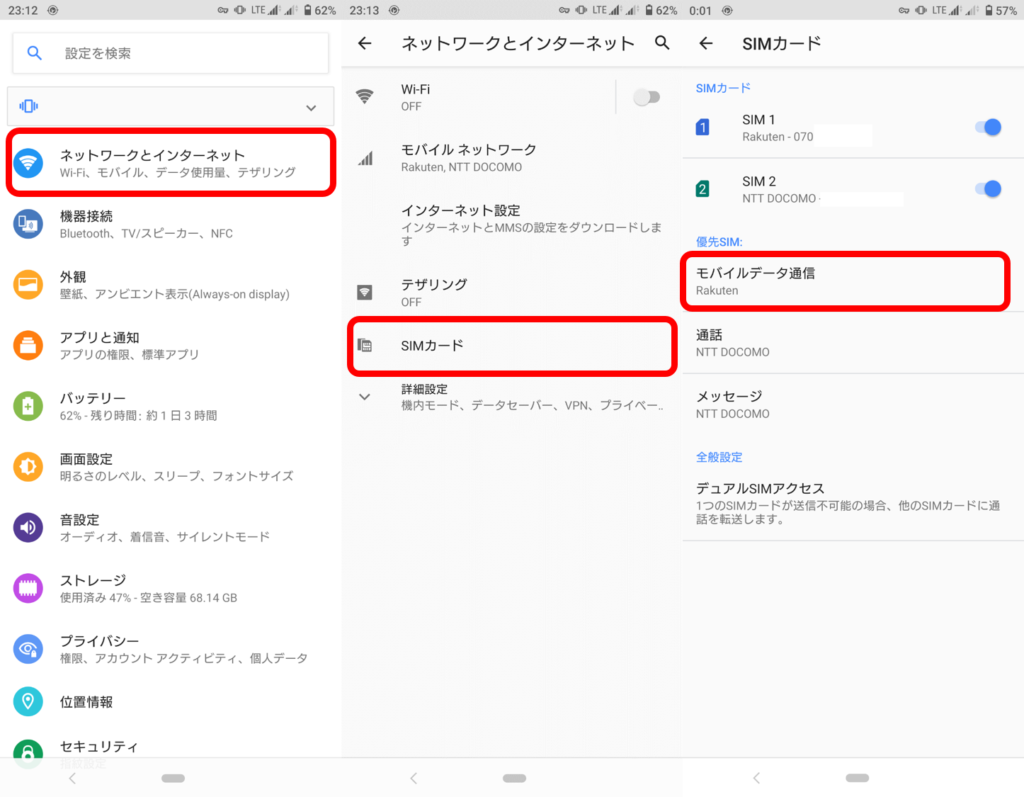Screen dimensions: 1024x797
Task: Open プライバシー menu entry
Action: (x=170, y=649)
